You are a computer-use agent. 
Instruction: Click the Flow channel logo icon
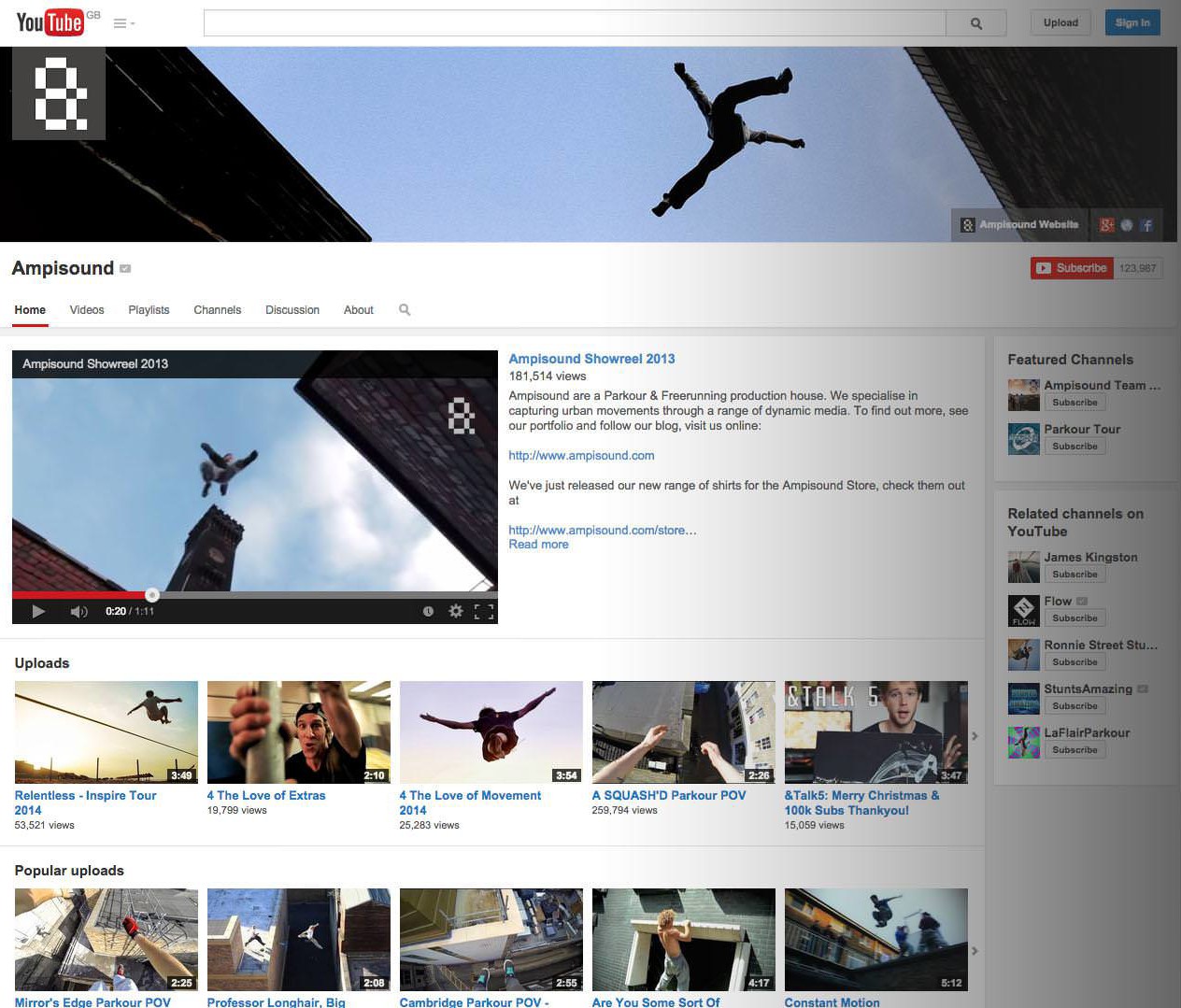[x=1024, y=611]
